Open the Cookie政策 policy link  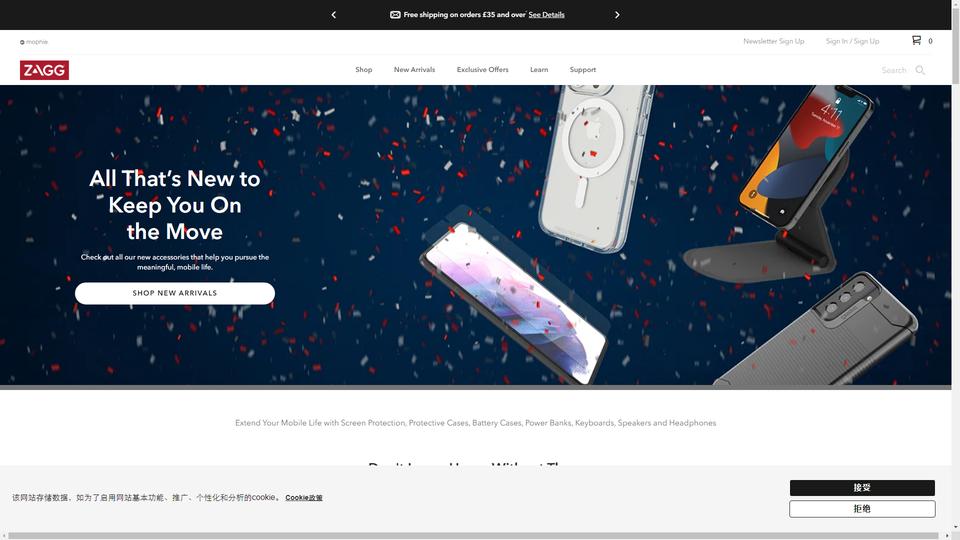pos(304,498)
